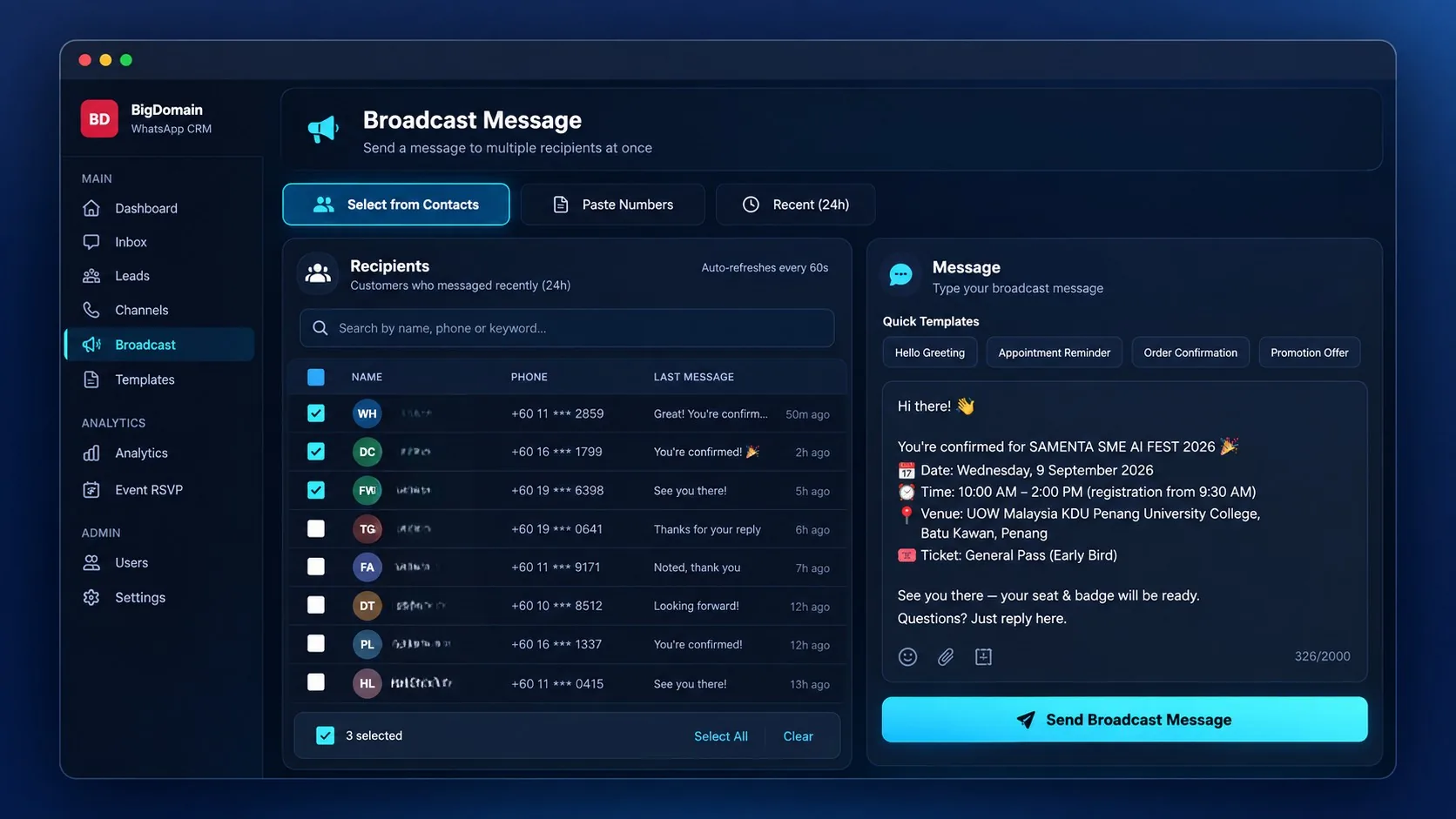Image resolution: width=1456 pixels, height=819 pixels.
Task: Click the Leads people icon in sidebar
Action: [91, 276]
